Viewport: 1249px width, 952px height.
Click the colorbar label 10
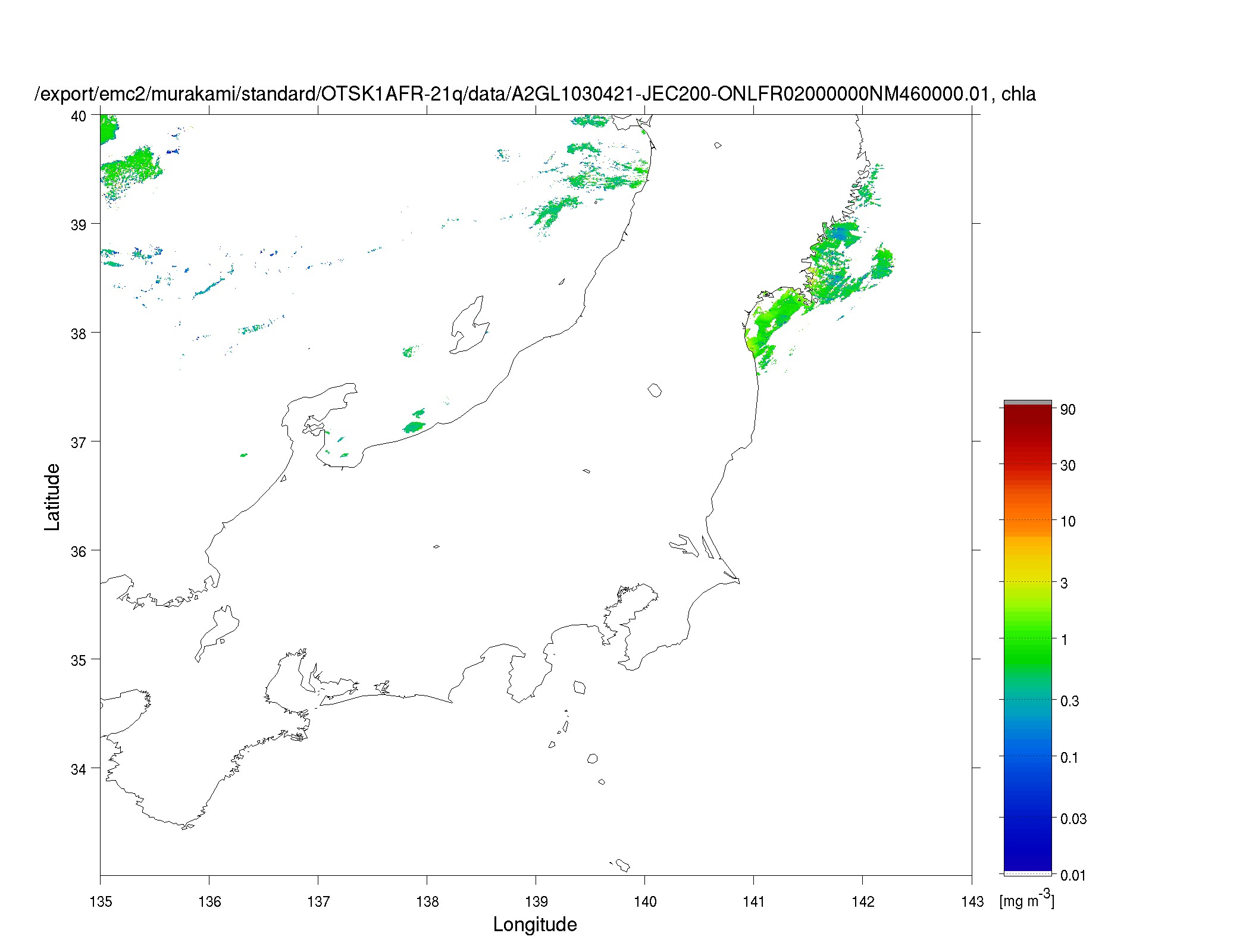point(1068,521)
